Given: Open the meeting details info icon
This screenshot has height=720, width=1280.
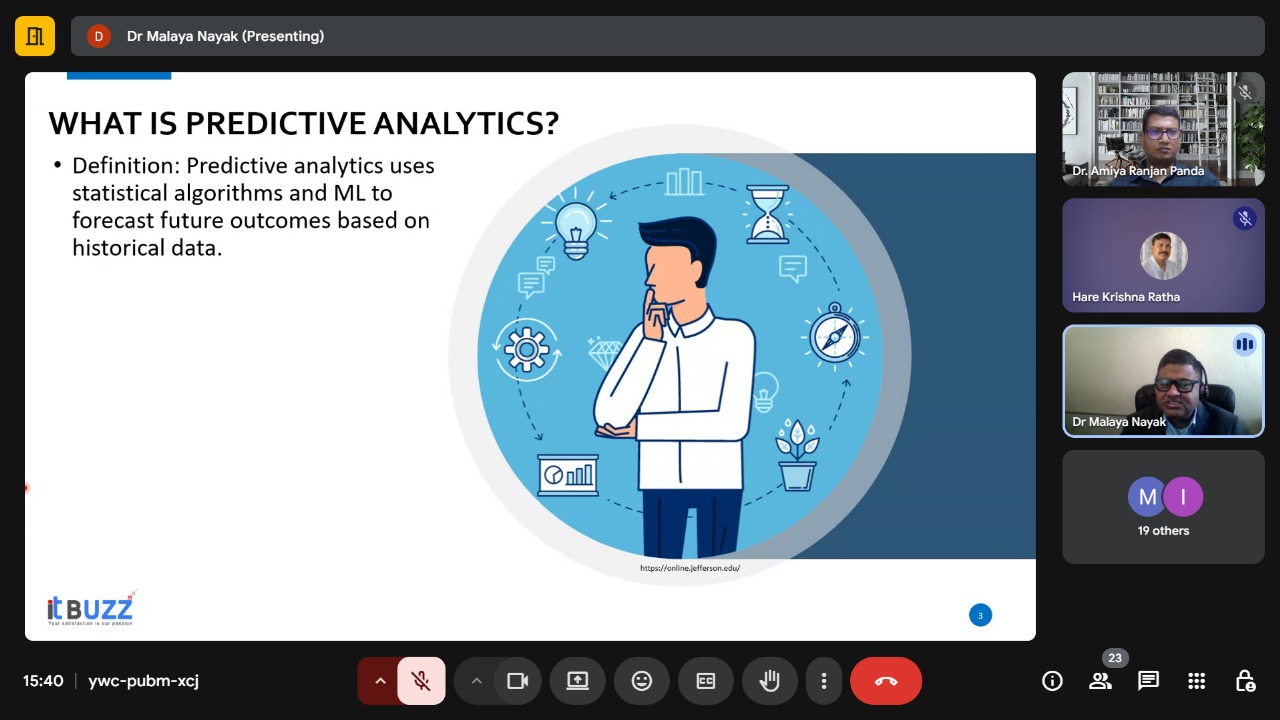Looking at the screenshot, I should [x=1052, y=681].
